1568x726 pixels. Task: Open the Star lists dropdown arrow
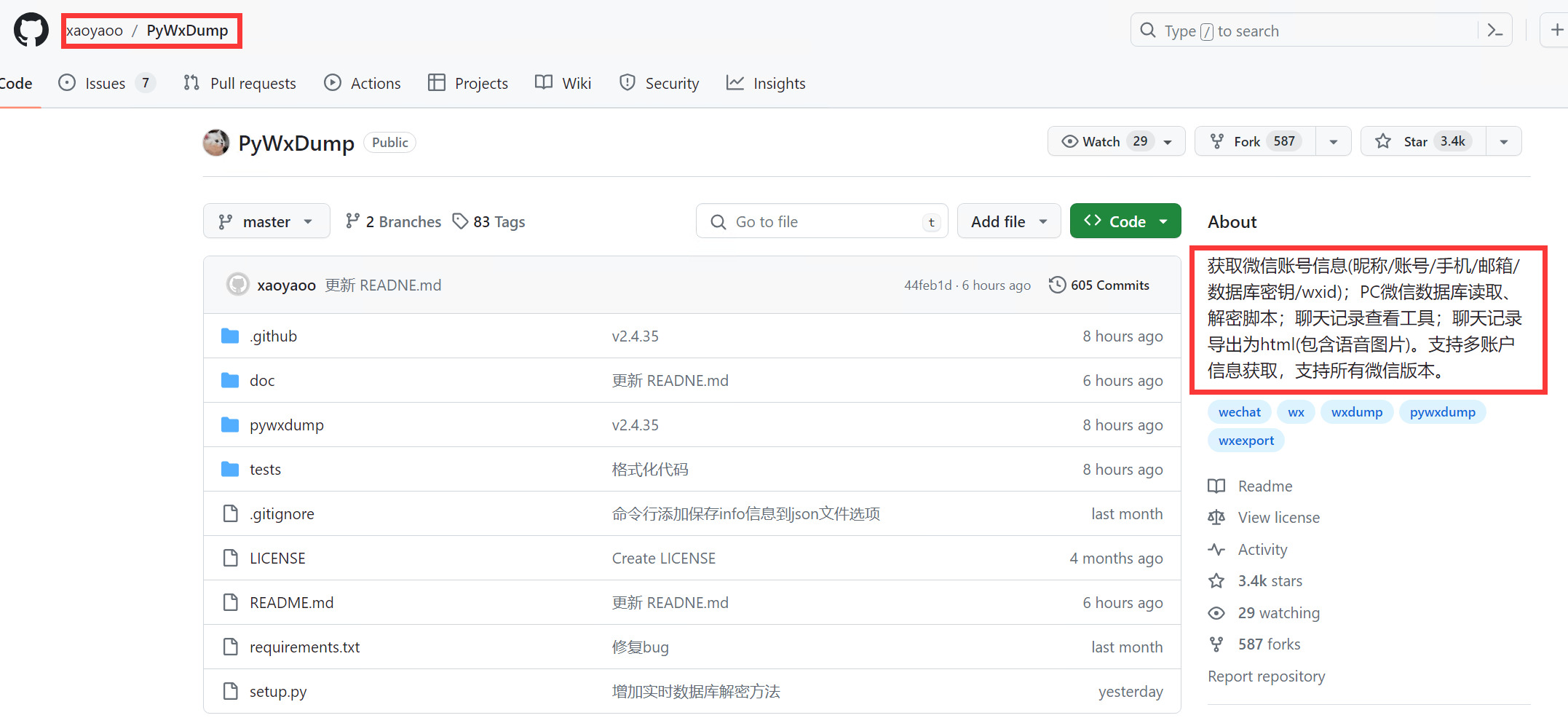[1504, 142]
